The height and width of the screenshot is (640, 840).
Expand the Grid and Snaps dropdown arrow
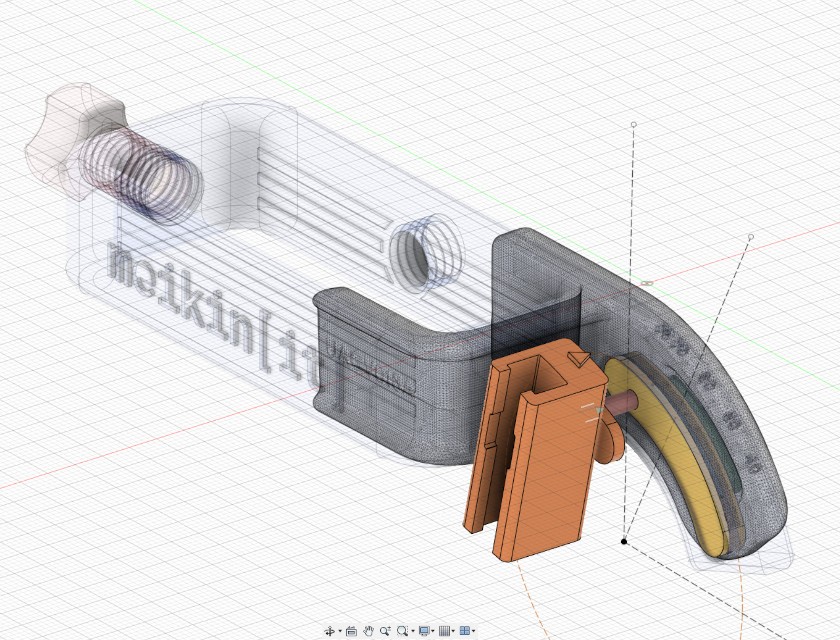point(453,631)
